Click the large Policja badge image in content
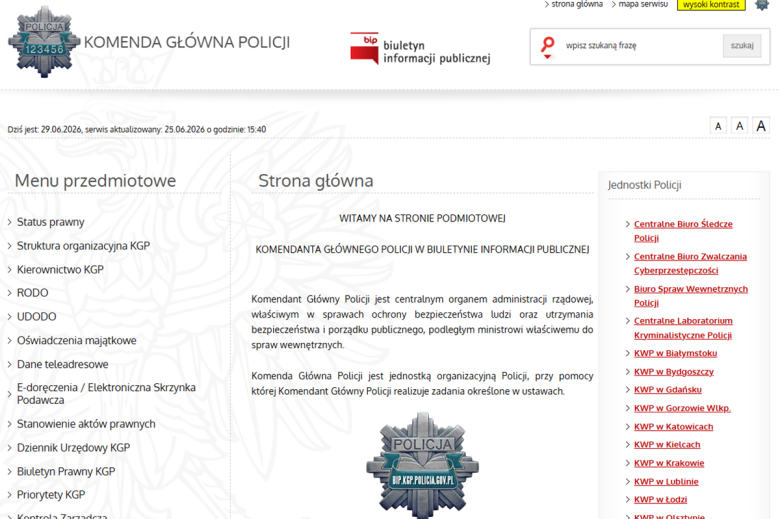Screen dimensions: 780x519 pos(423,465)
